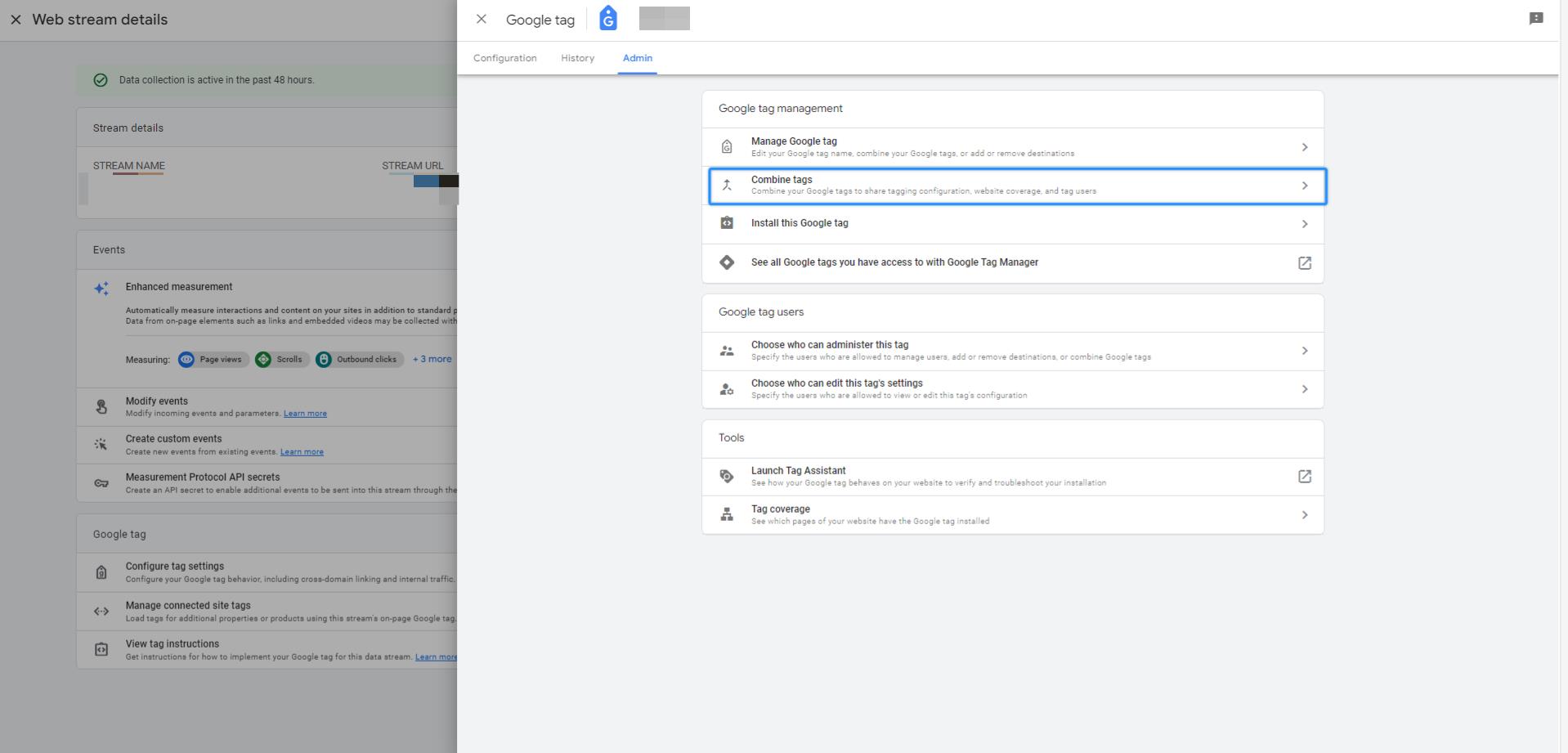
Task: Open Modify events in Web stream details
Action: (267, 407)
